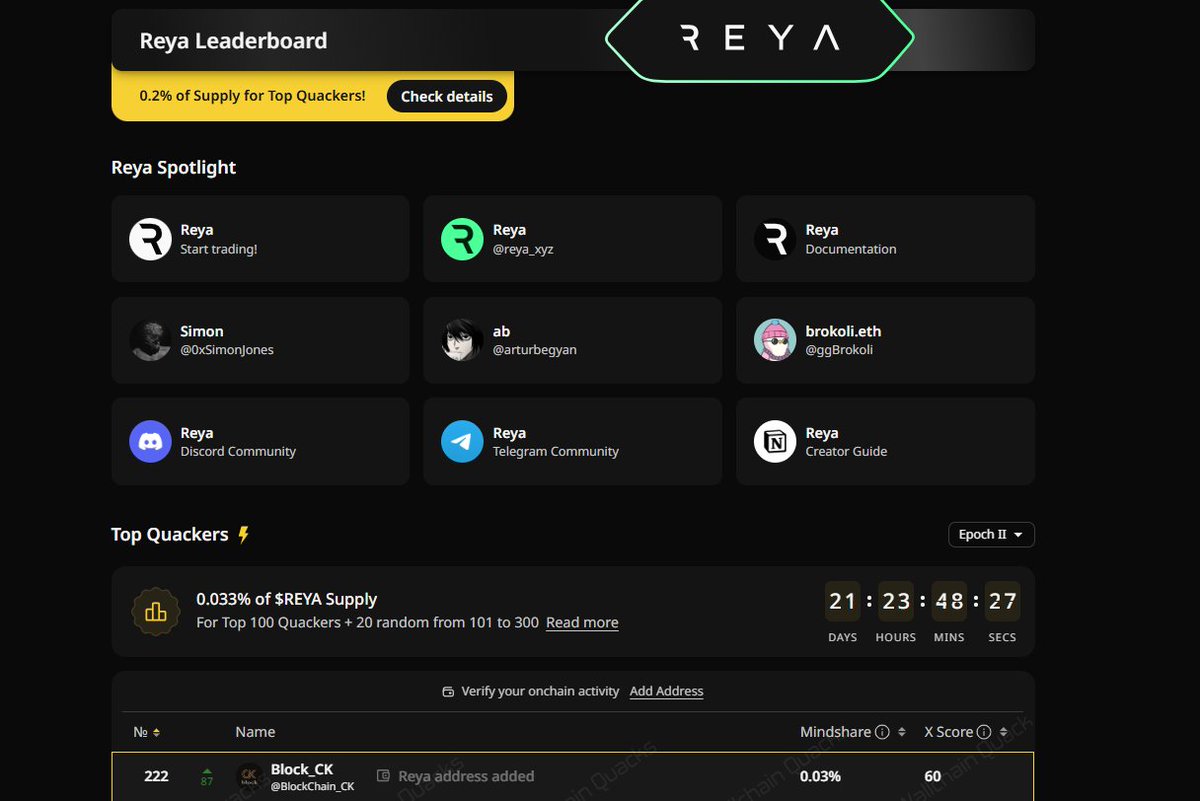The width and height of the screenshot is (1200, 801).
Task: Click the Reya Start trading logo icon
Action: coord(150,239)
